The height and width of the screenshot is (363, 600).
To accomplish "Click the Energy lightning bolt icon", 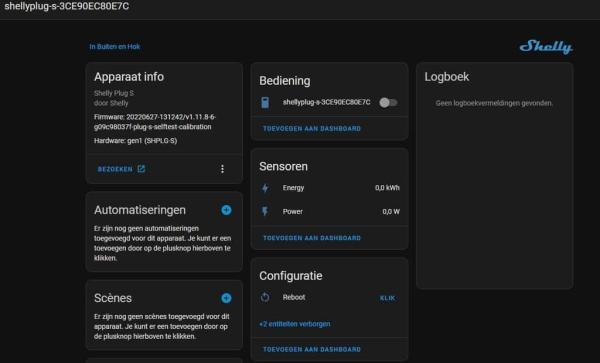I will [265, 188].
